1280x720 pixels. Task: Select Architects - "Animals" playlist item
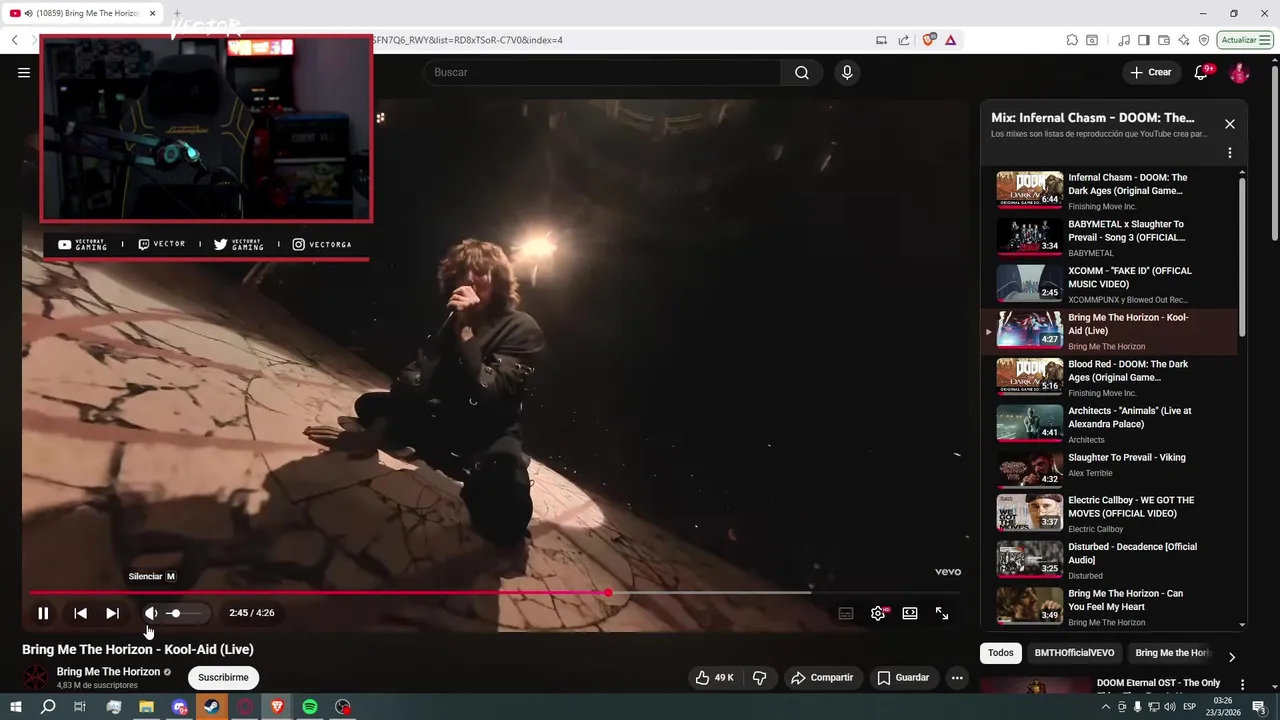click(x=1108, y=424)
